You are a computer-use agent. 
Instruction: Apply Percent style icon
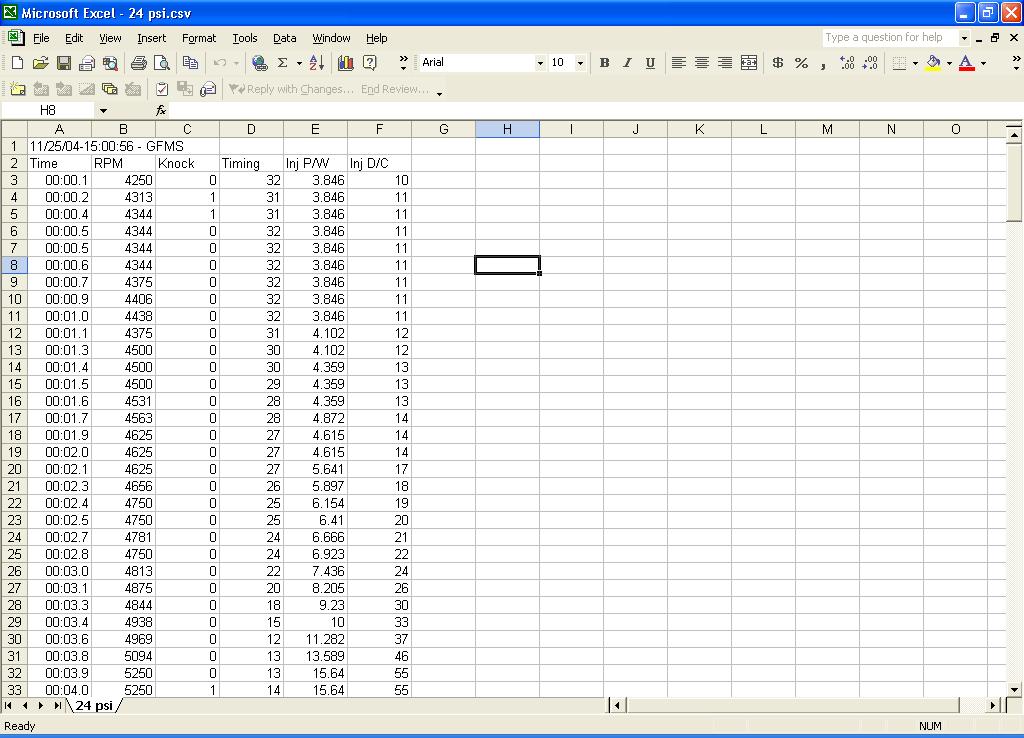point(801,63)
